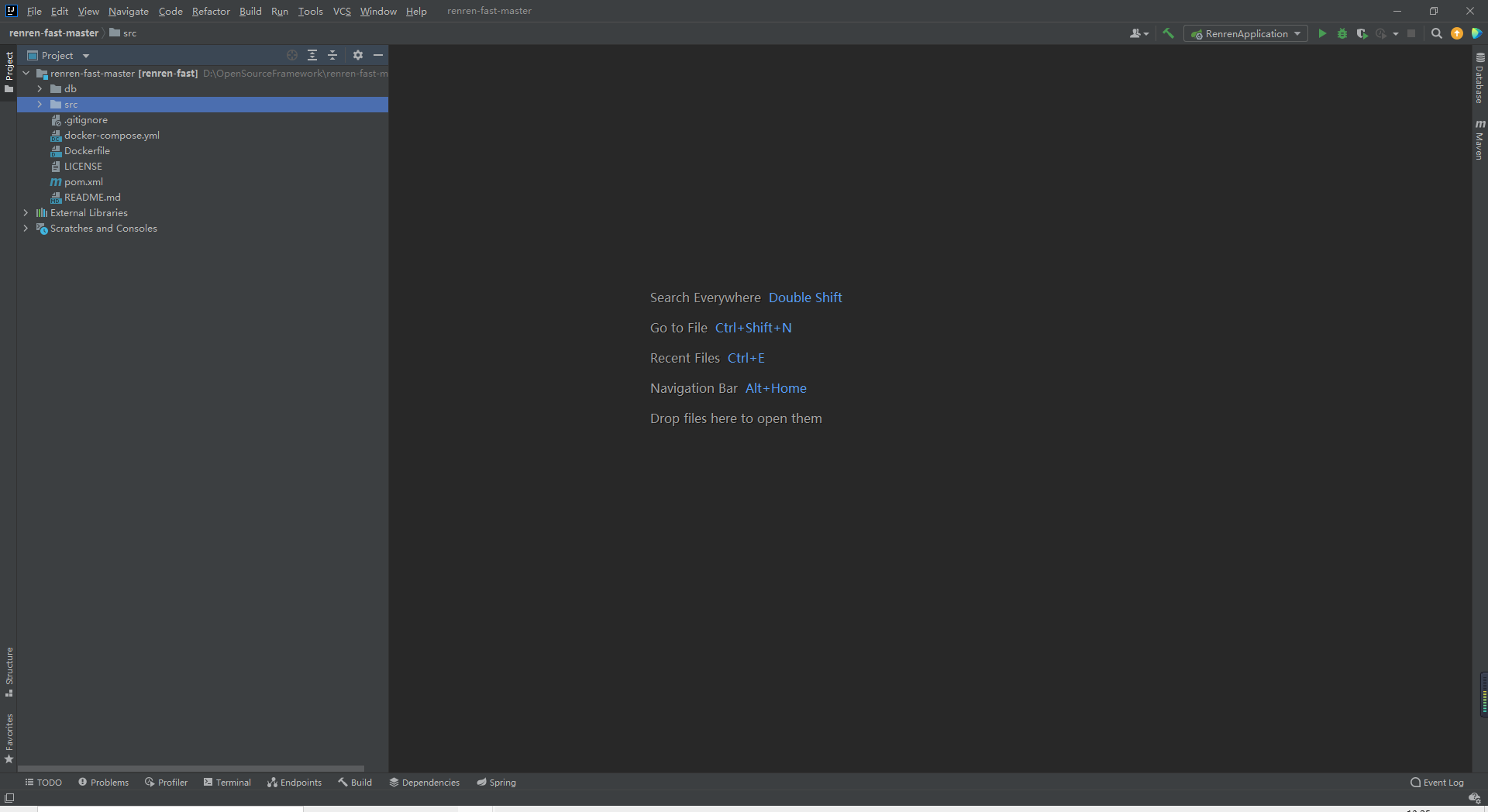Toggle the Structure tool window

point(9,671)
